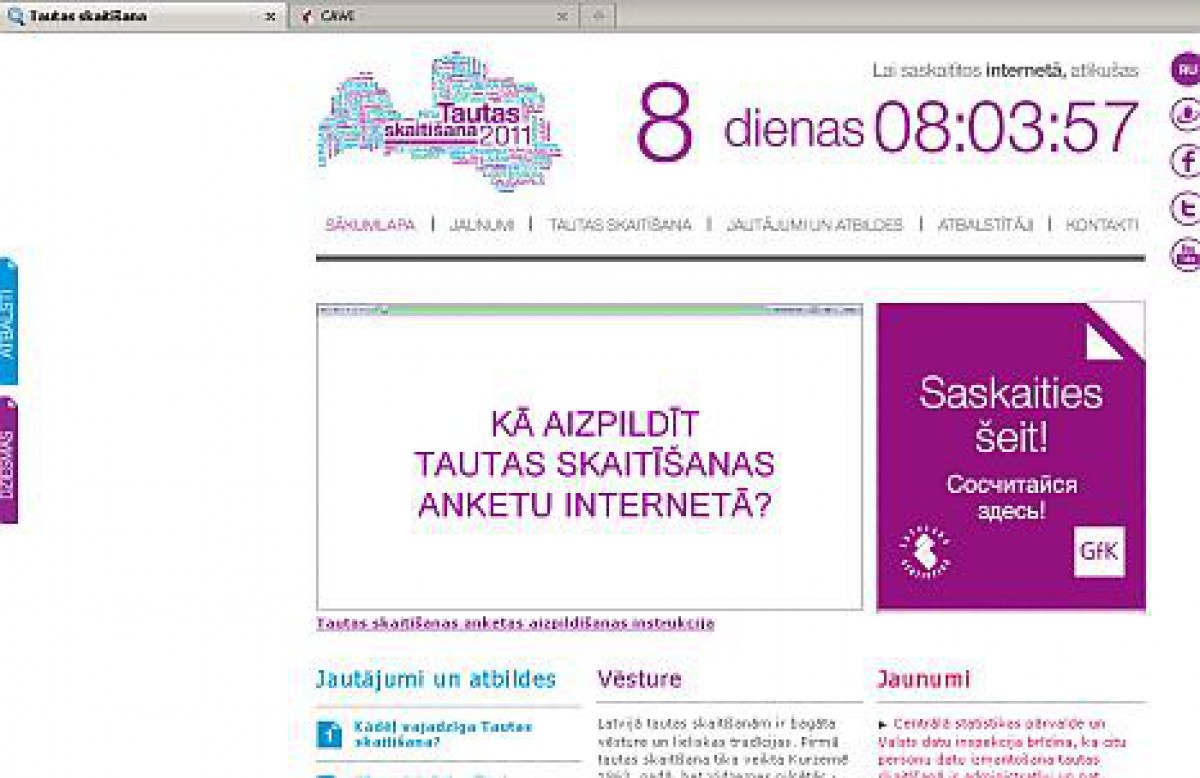Click the YouTube icon in sidebar

click(1186, 254)
